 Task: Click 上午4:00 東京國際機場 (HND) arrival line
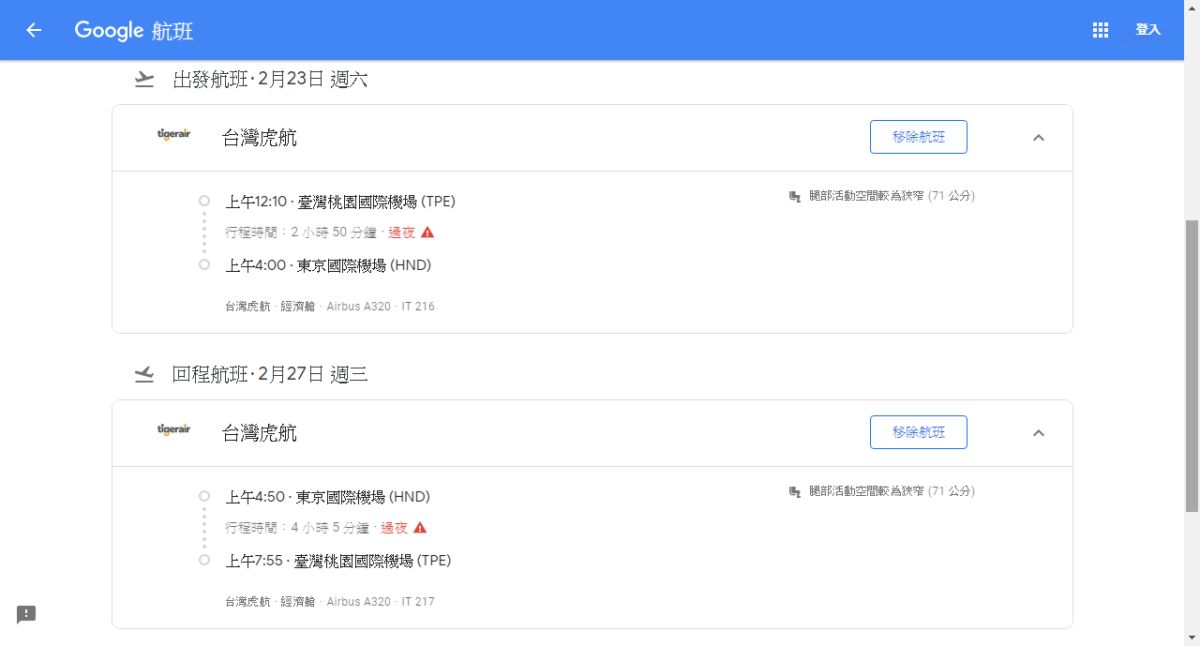328,265
